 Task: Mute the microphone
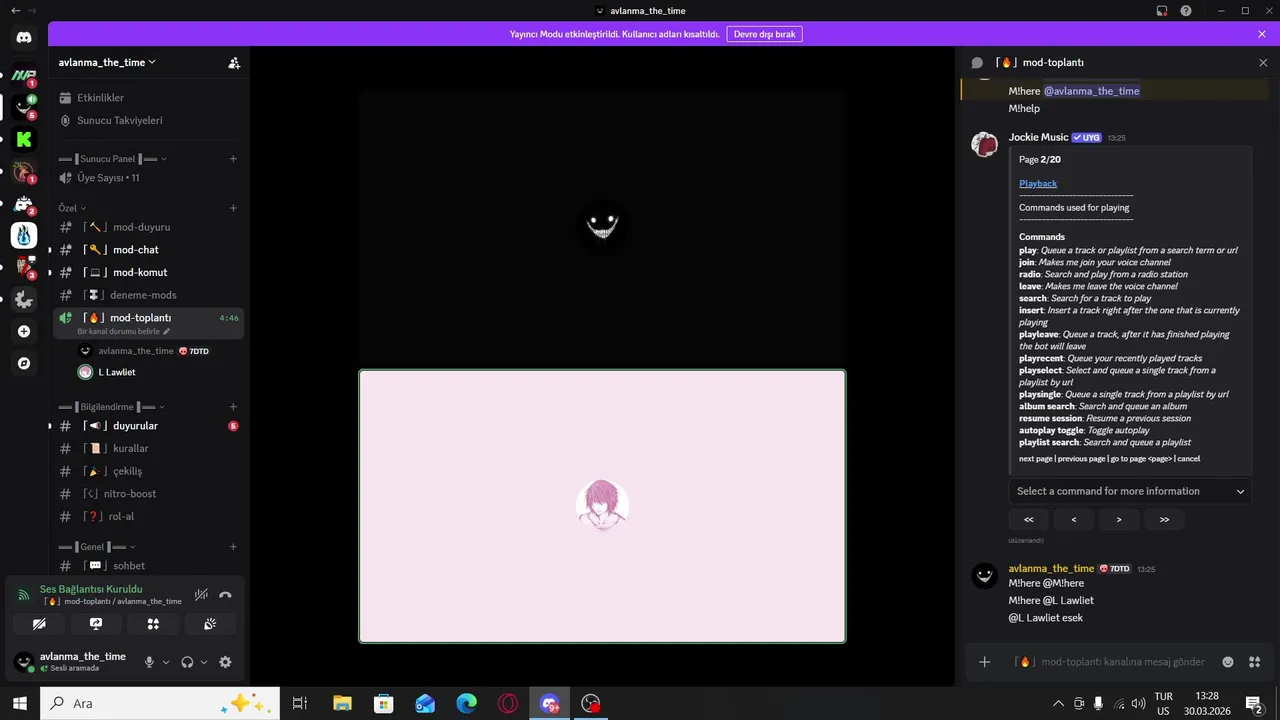149,662
